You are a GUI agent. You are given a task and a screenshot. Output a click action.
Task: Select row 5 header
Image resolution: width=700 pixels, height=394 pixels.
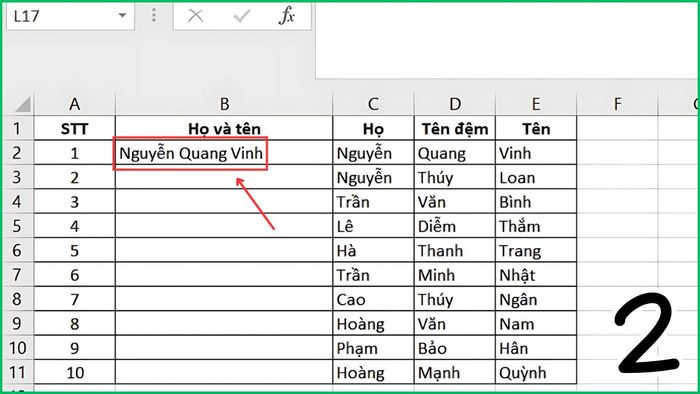18,226
